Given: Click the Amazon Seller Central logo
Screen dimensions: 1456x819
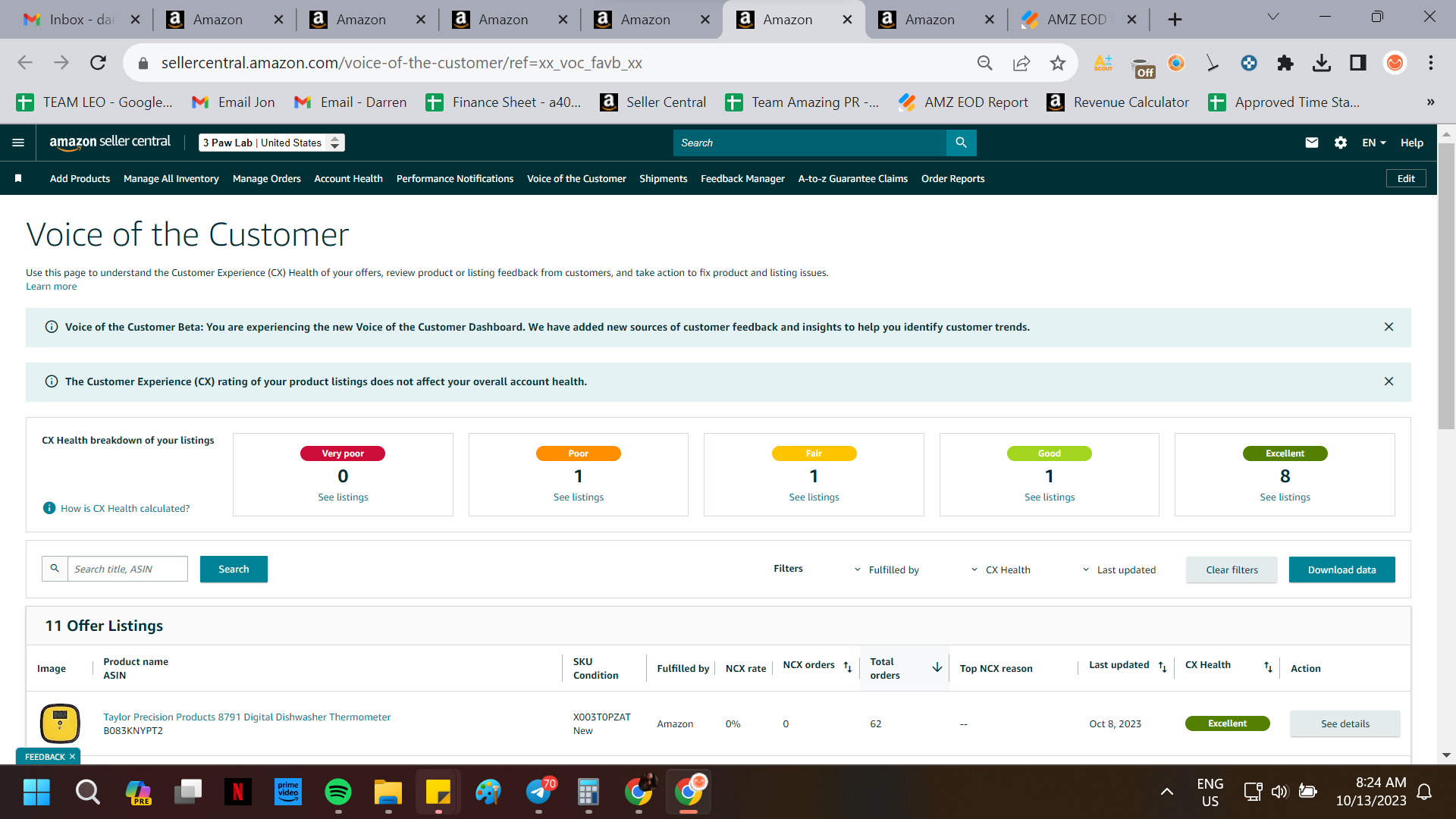Looking at the screenshot, I should pyautogui.click(x=110, y=143).
